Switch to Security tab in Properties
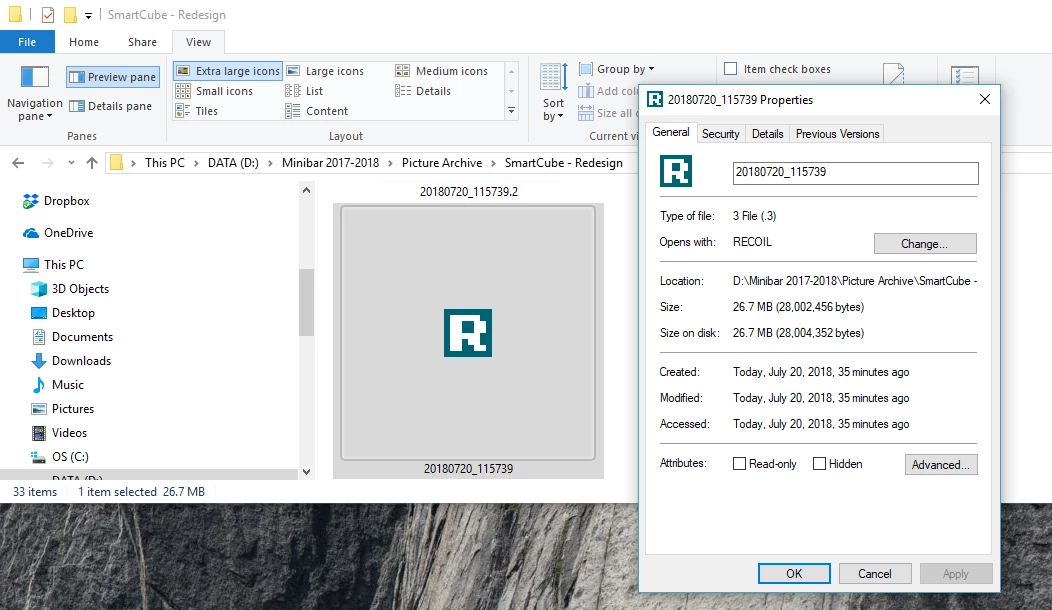 pos(721,134)
